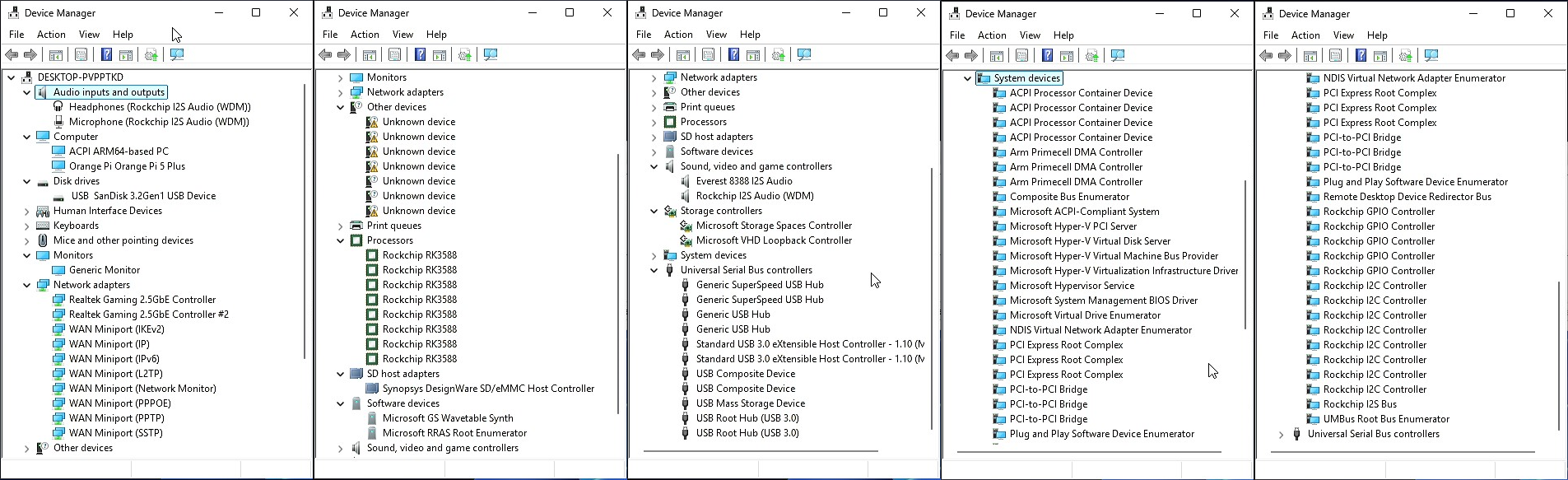
Task: Click horizontal scrollbar below USB Root Hub entries
Action: [761, 451]
